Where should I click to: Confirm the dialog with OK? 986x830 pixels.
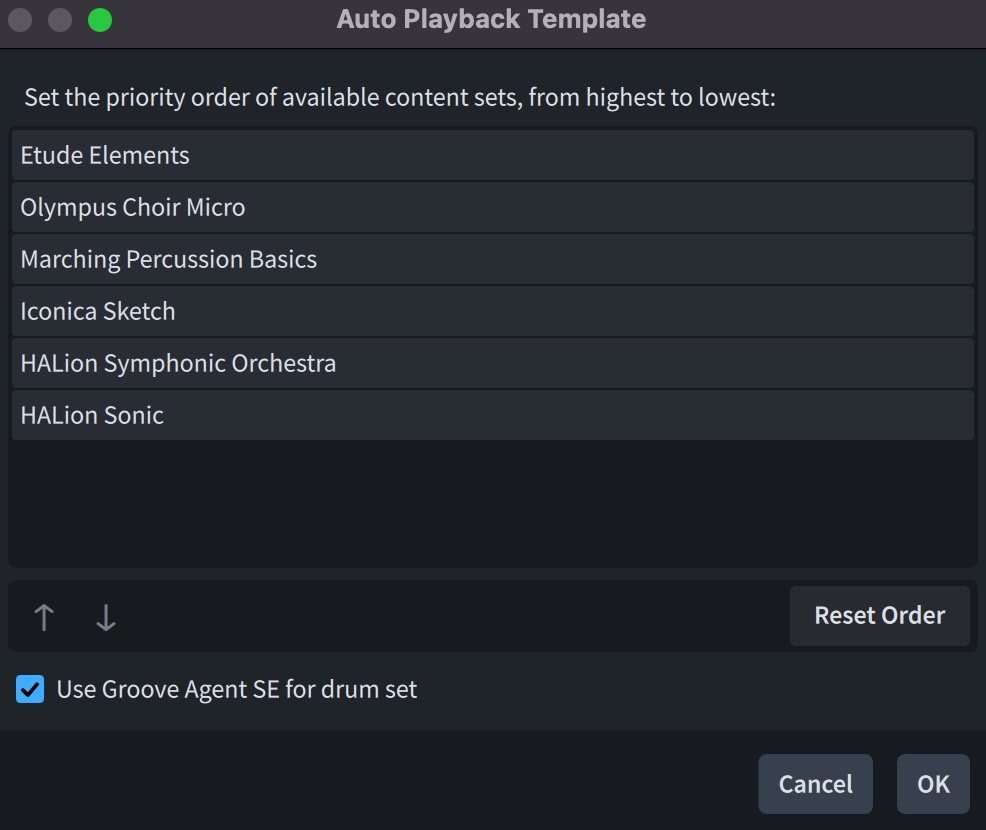point(933,784)
